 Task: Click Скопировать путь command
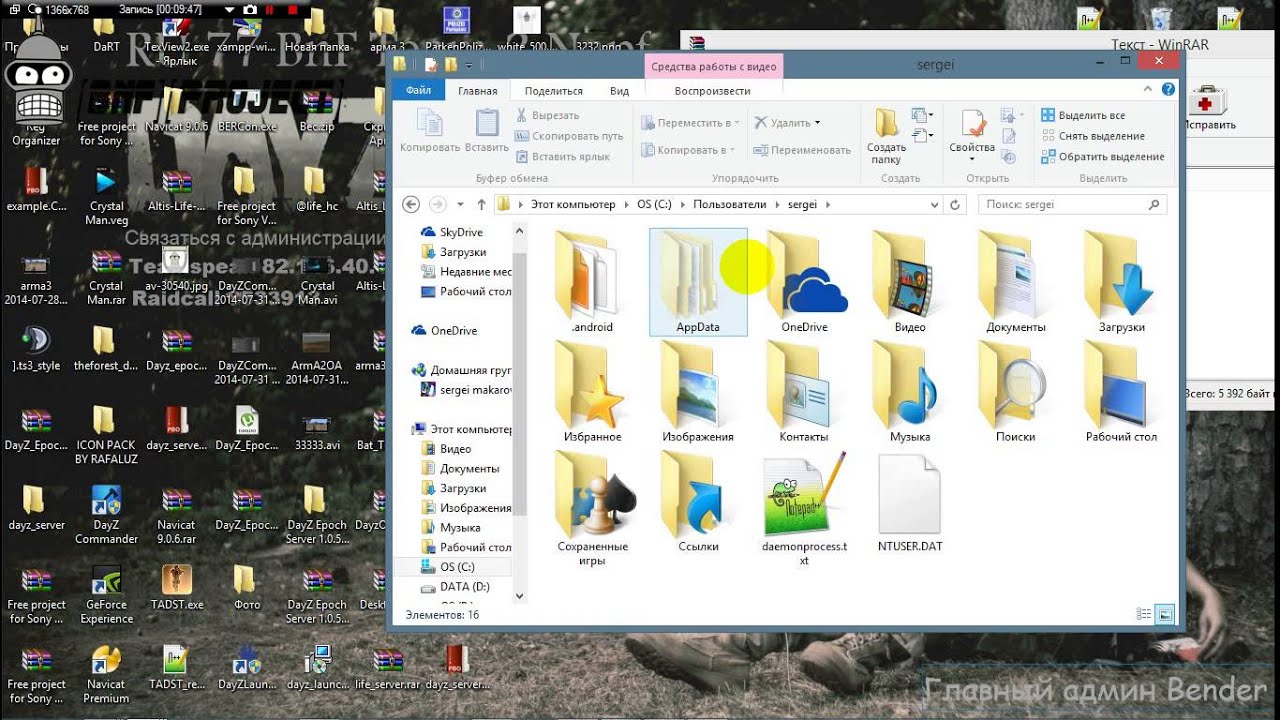tap(569, 136)
